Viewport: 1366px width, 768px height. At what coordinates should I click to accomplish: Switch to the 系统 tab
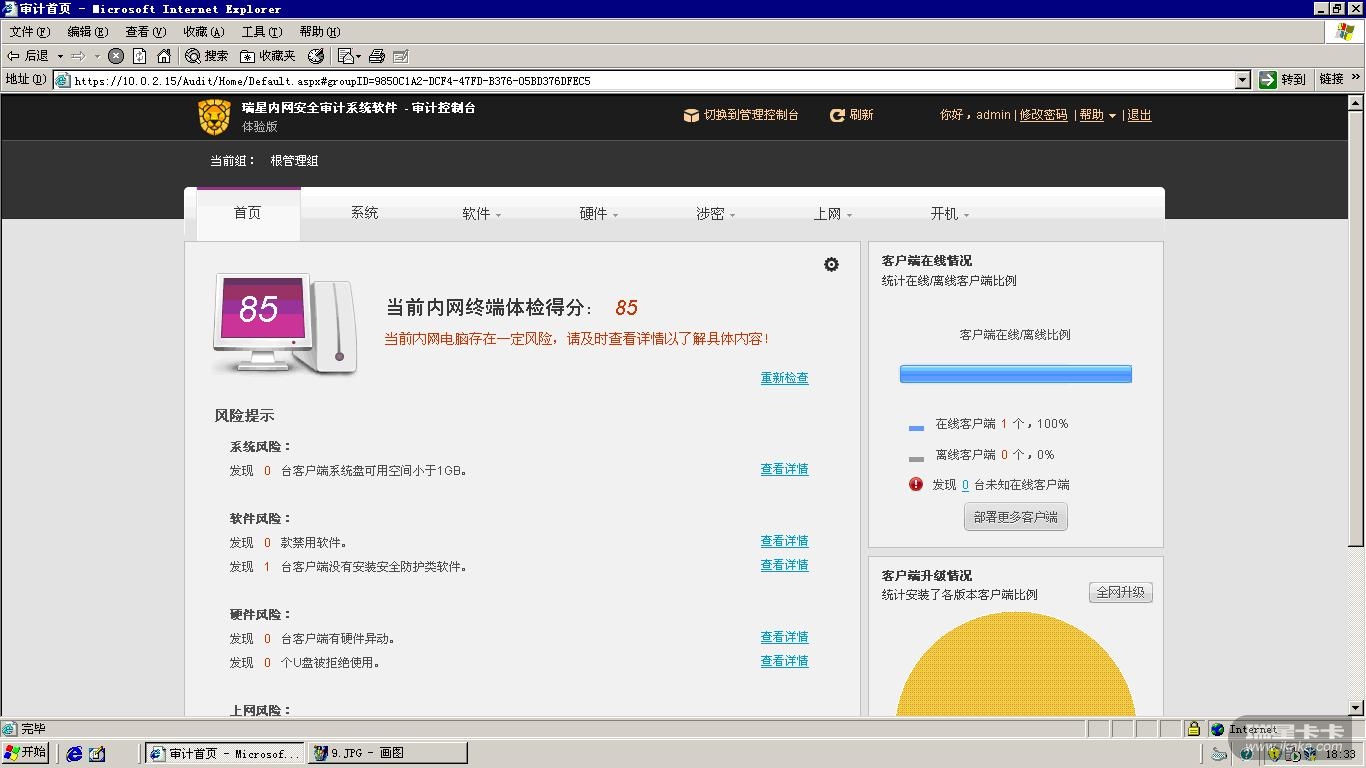(364, 213)
